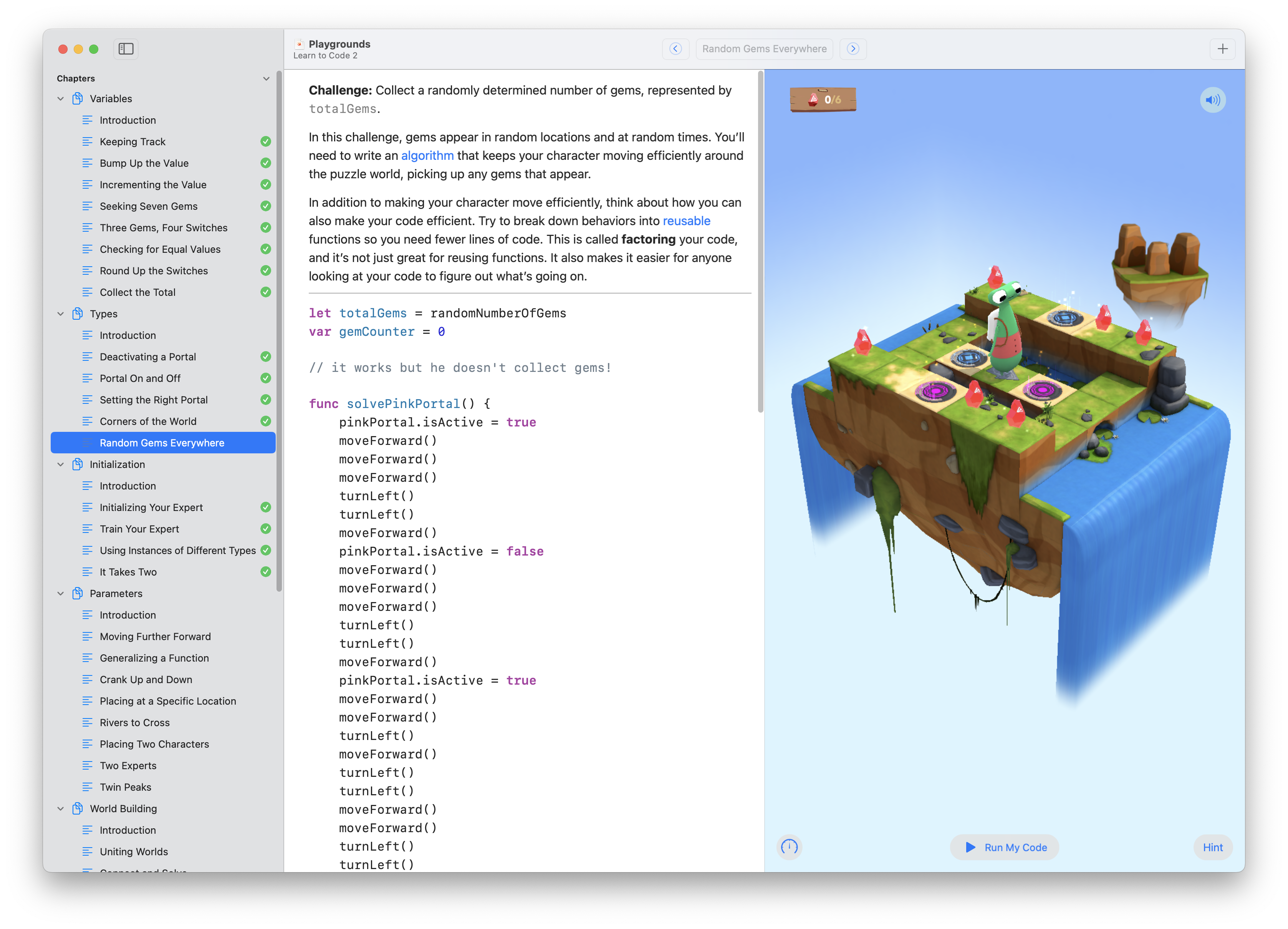Click Seeking Seven Gems completed checkmark

click(265, 206)
